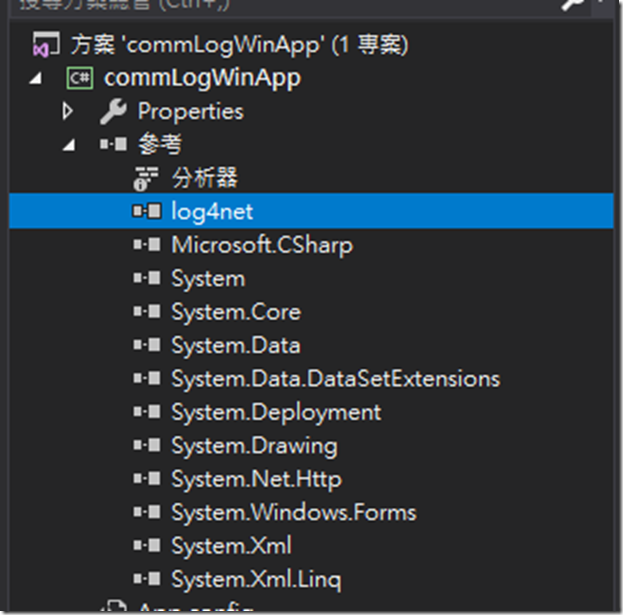Select the System.Xml.Linq reference
Viewport: 623px width, 615px height.
tap(256, 580)
